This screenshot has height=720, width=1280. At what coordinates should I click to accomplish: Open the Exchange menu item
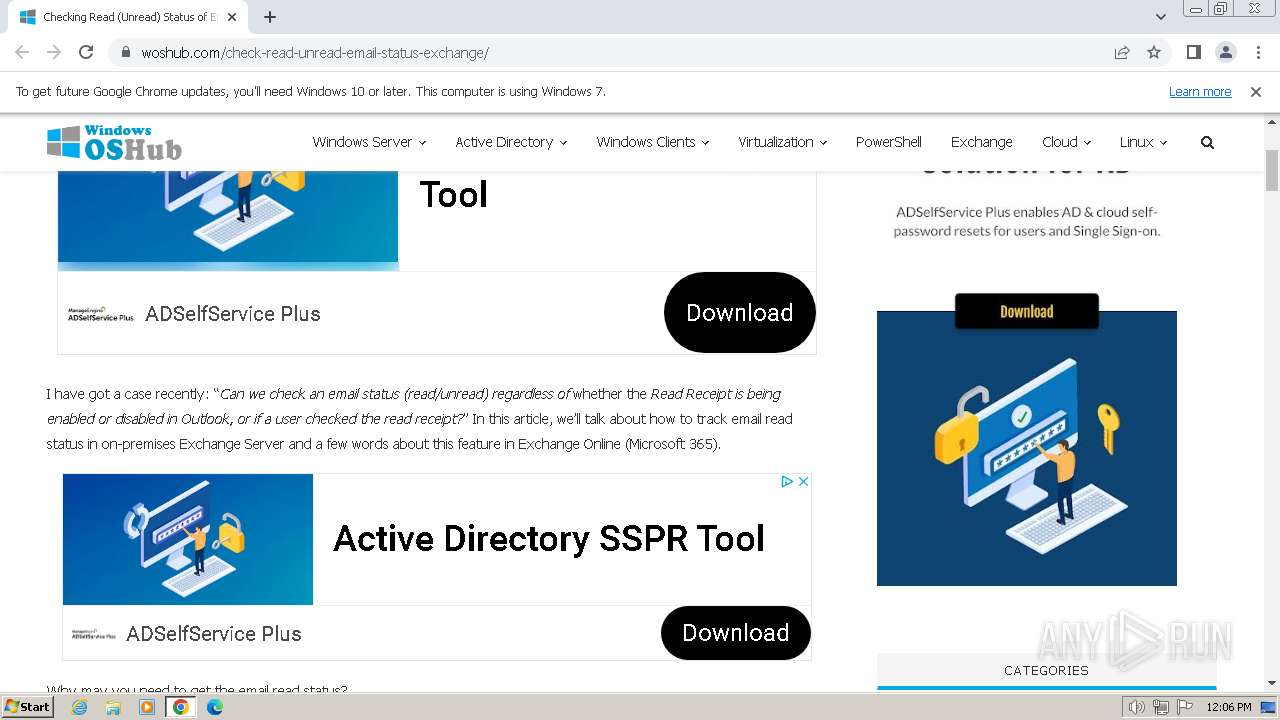981,142
